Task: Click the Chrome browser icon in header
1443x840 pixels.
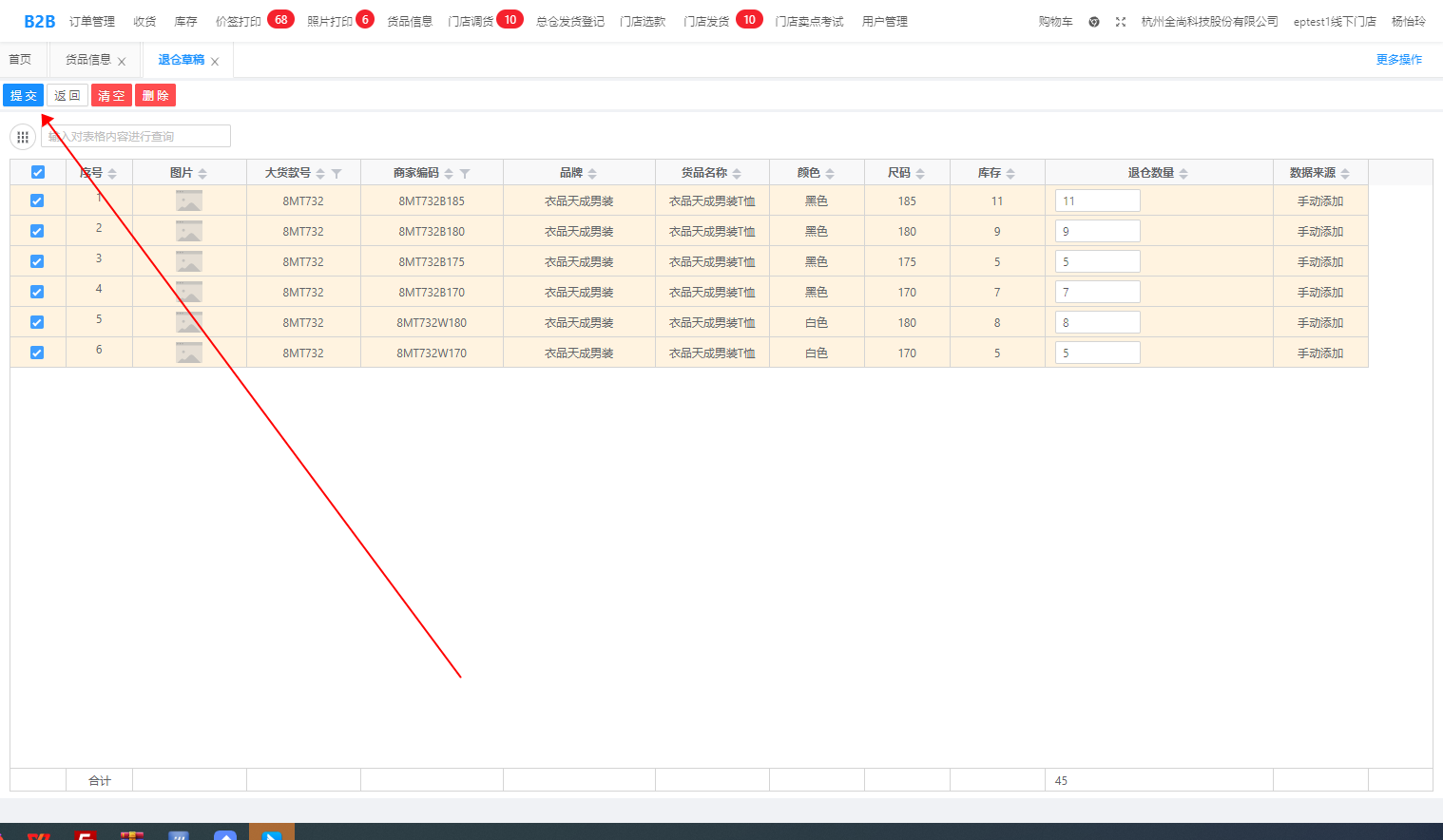Action: (1094, 22)
